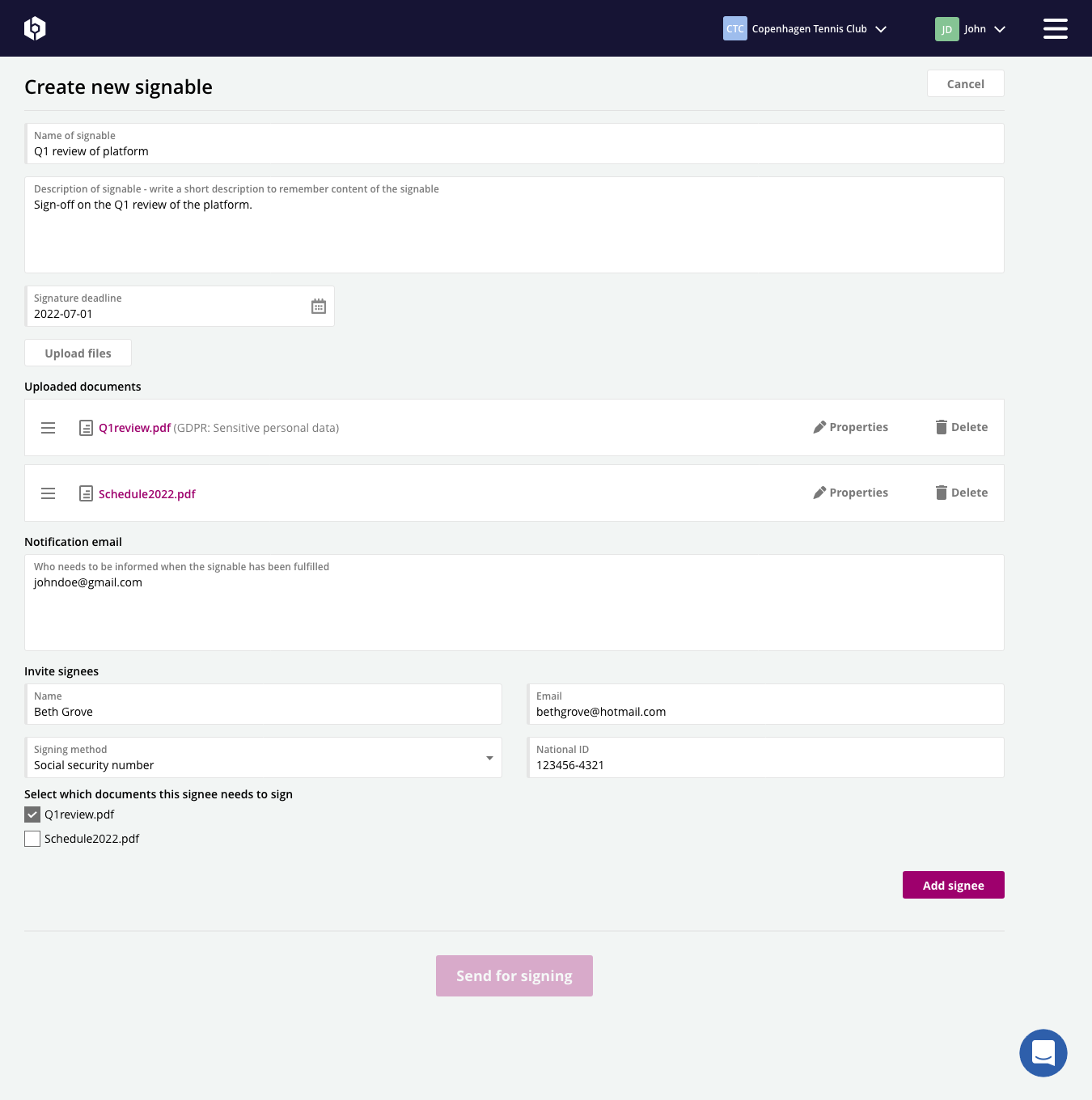Open the hamburger main menu
This screenshot has width=1092, height=1100.
pyautogui.click(x=1055, y=28)
